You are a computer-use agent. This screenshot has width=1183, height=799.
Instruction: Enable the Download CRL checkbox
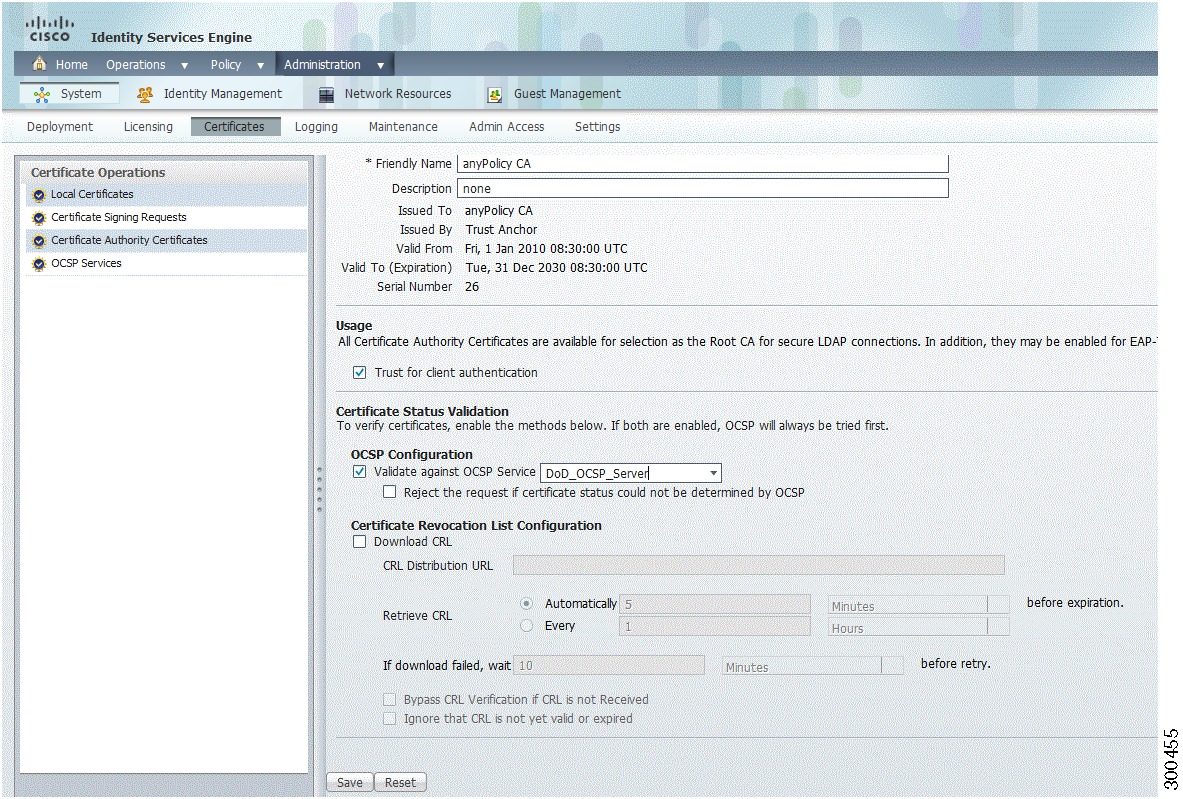pyautogui.click(x=360, y=542)
